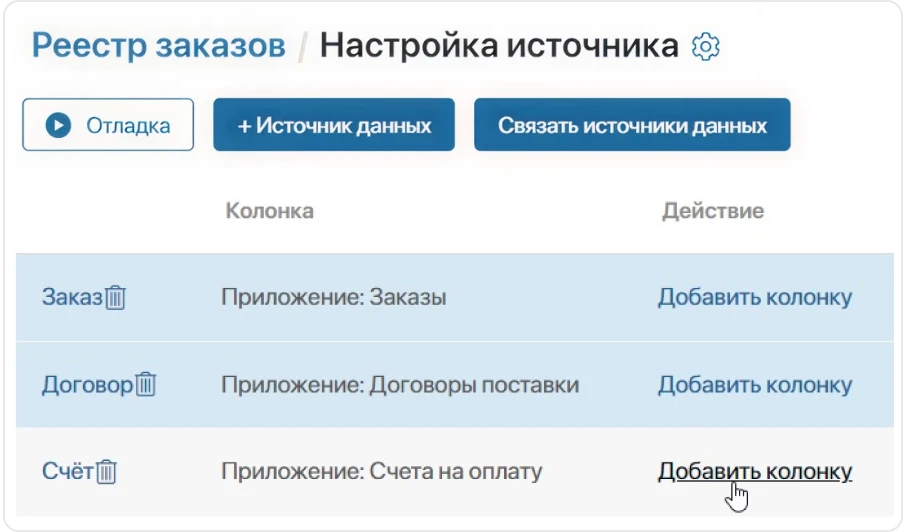Click the Колонка column header

pos(270,211)
